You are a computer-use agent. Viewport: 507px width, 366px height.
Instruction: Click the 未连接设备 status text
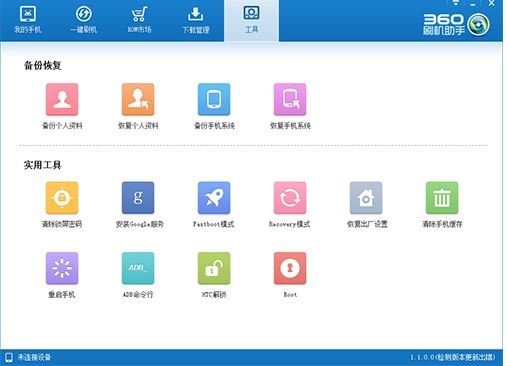(x=34, y=358)
